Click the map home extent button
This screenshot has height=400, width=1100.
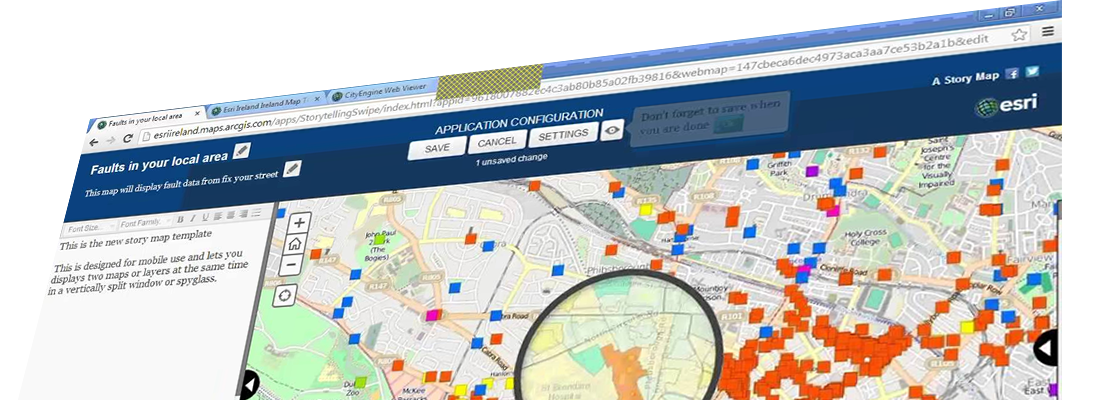(295, 244)
